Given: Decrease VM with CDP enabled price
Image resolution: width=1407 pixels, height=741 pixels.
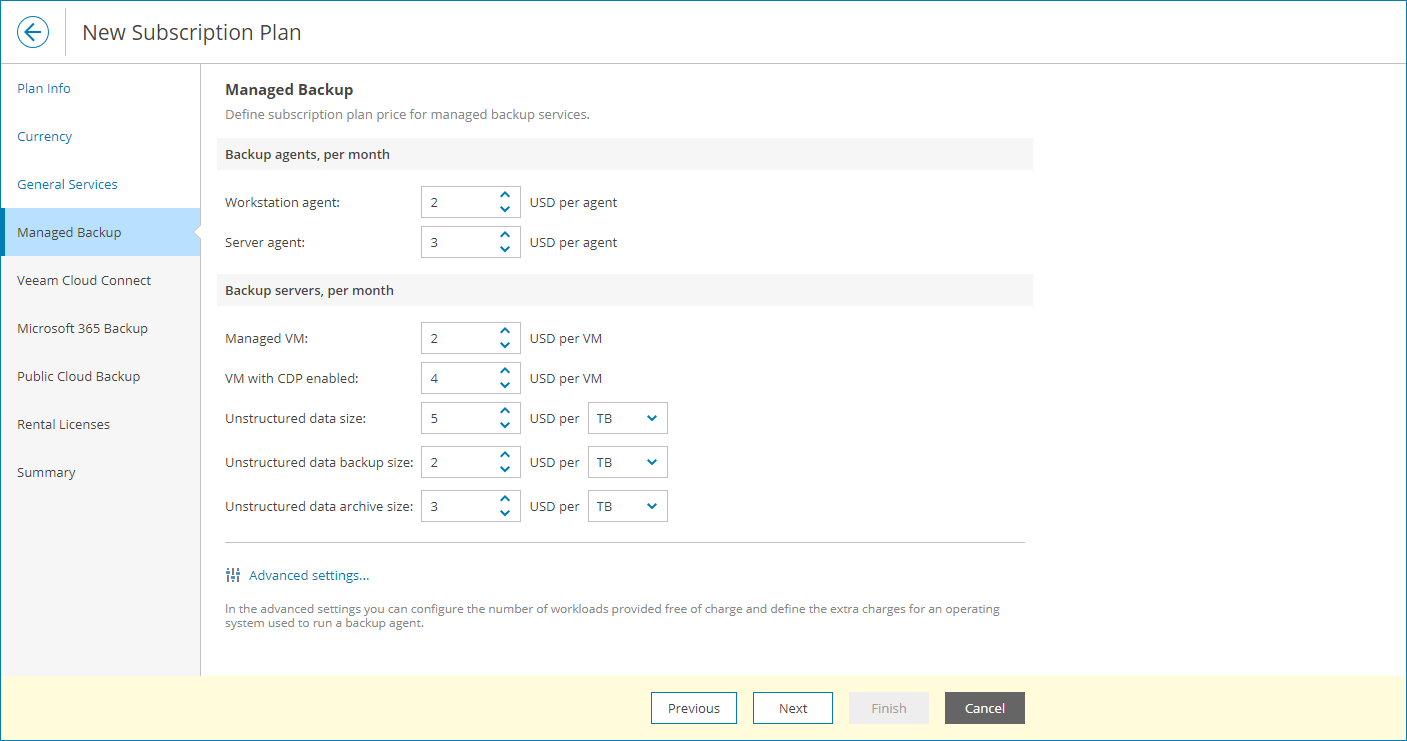Looking at the screenshot, I should point(505,385).
